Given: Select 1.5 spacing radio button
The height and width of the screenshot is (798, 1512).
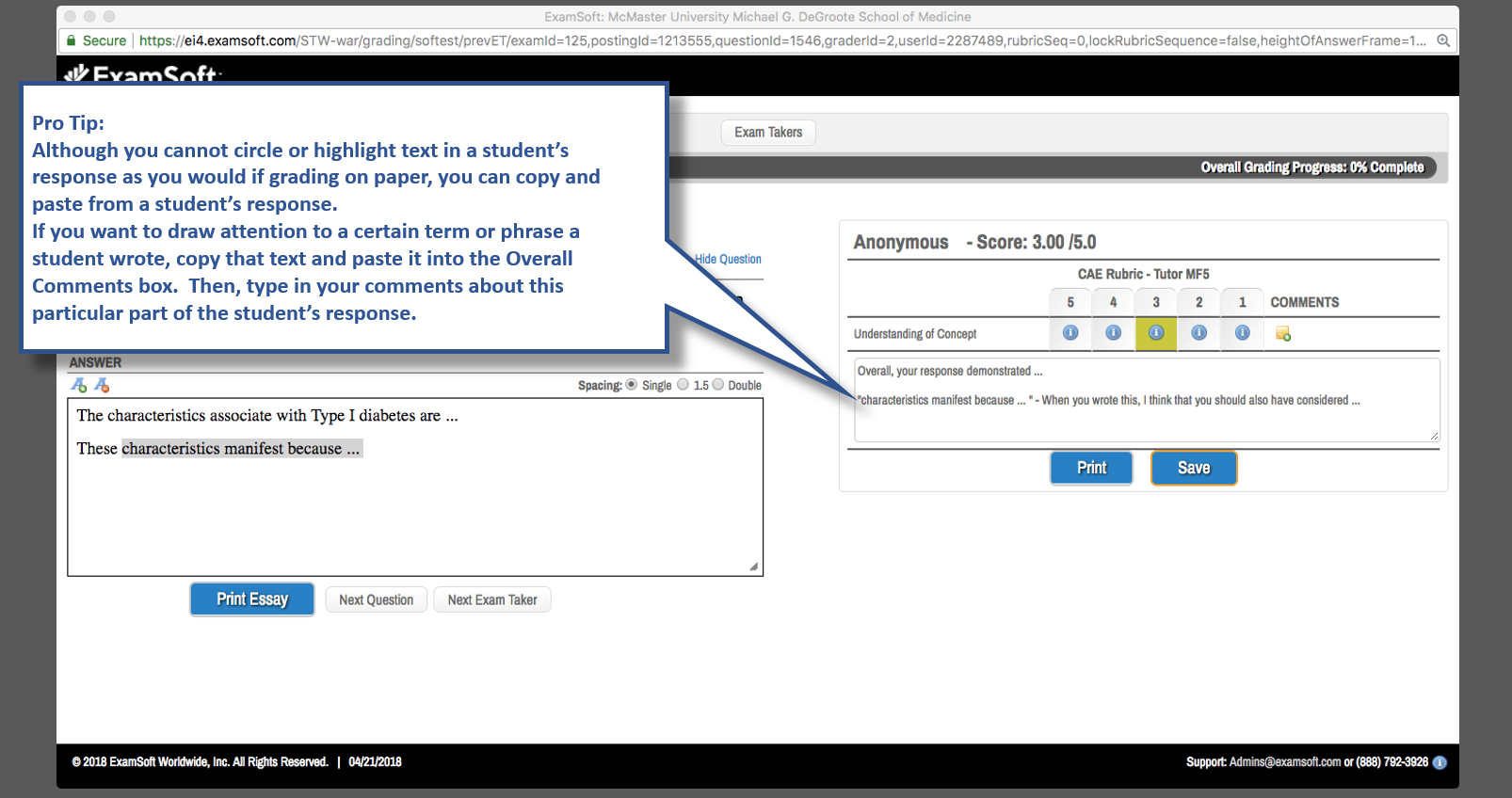Looking at the screenshot, I should 684,384.
